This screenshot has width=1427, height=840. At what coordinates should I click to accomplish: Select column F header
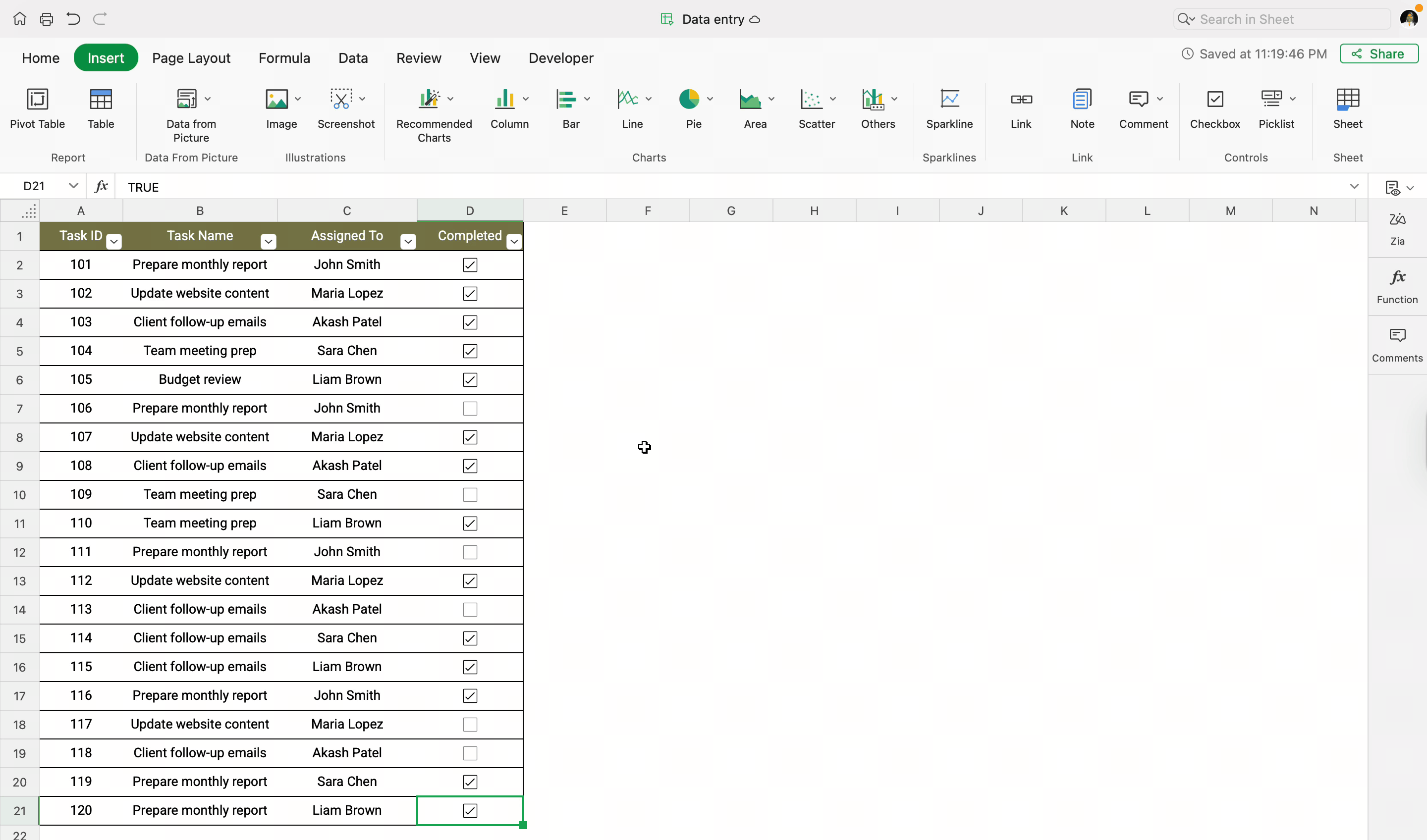click(647, 210)
